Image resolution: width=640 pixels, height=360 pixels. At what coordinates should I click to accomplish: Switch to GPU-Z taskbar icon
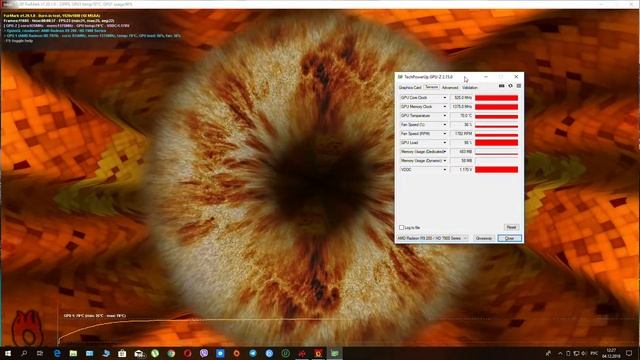[x=335, y=353]
